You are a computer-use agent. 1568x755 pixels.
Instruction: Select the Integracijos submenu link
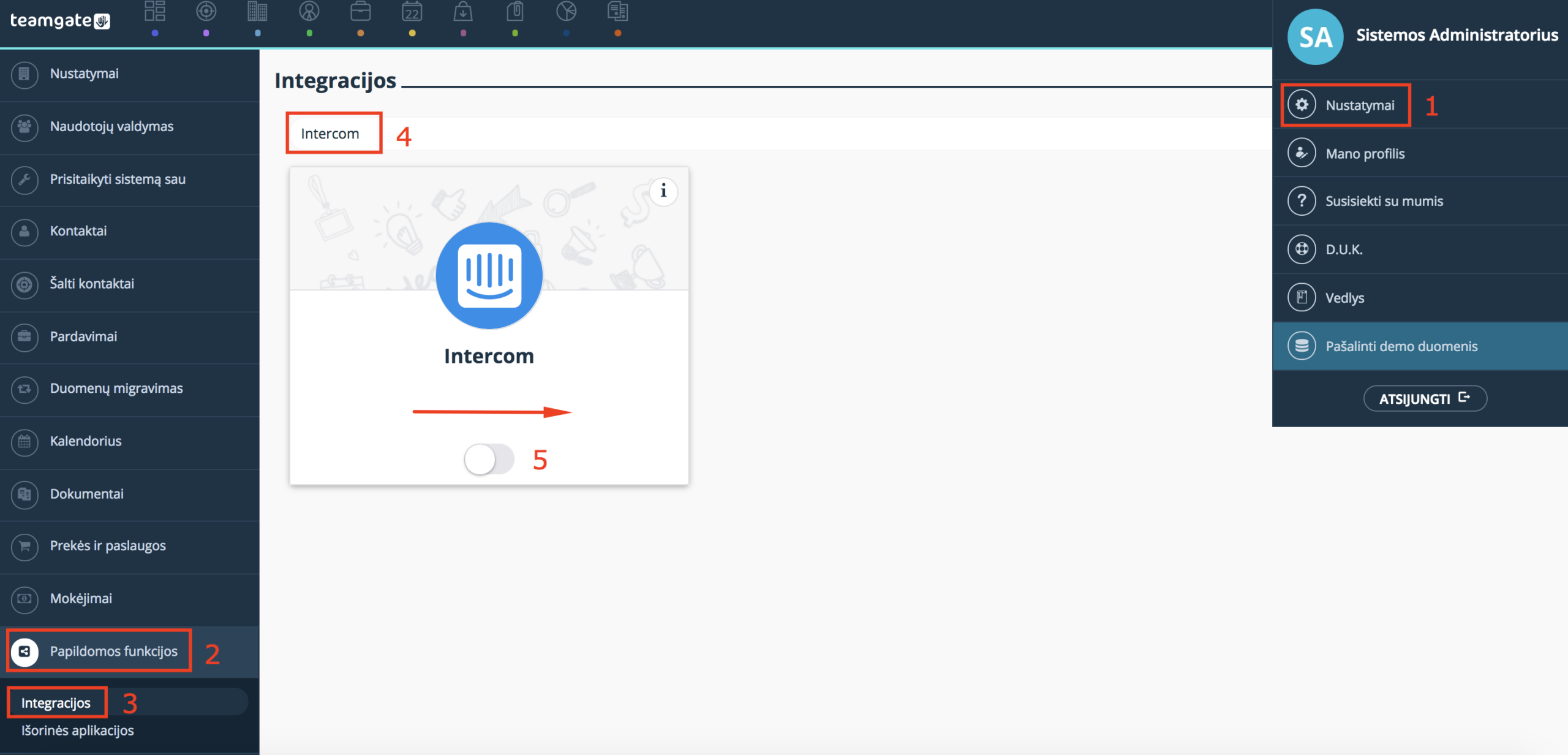tap(56, 703)
